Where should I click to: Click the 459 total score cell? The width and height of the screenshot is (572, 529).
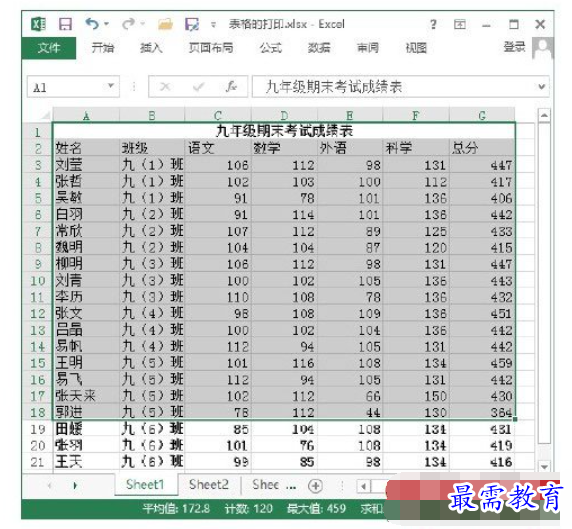click(482, 363)
